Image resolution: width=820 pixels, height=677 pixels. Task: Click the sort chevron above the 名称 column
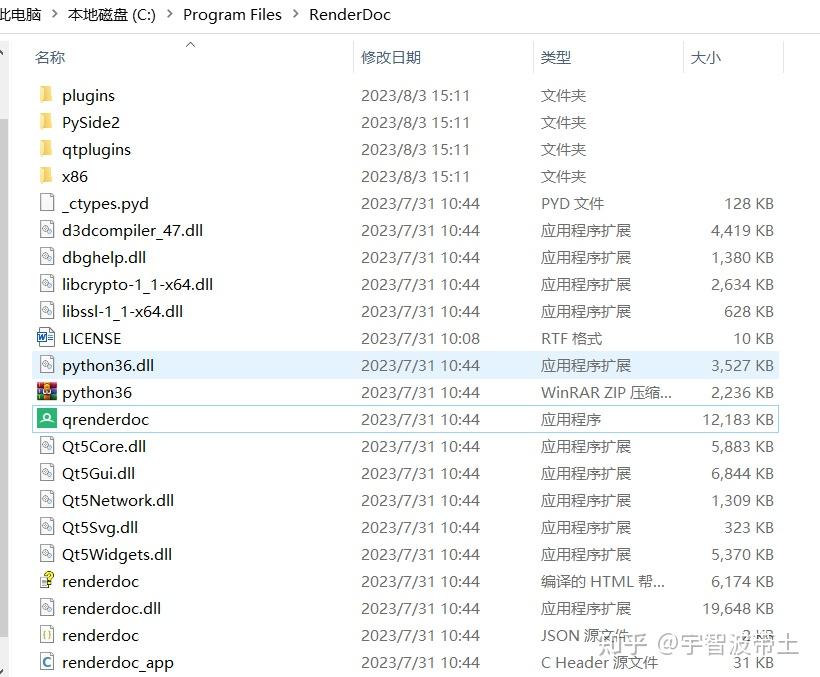190,43
